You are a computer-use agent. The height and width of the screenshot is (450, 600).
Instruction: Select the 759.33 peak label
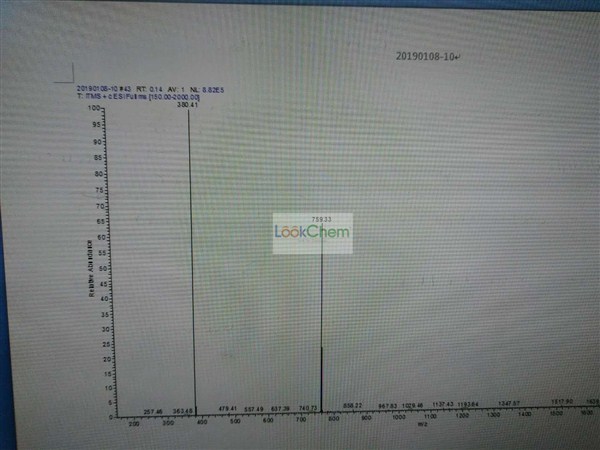[321, 217]
